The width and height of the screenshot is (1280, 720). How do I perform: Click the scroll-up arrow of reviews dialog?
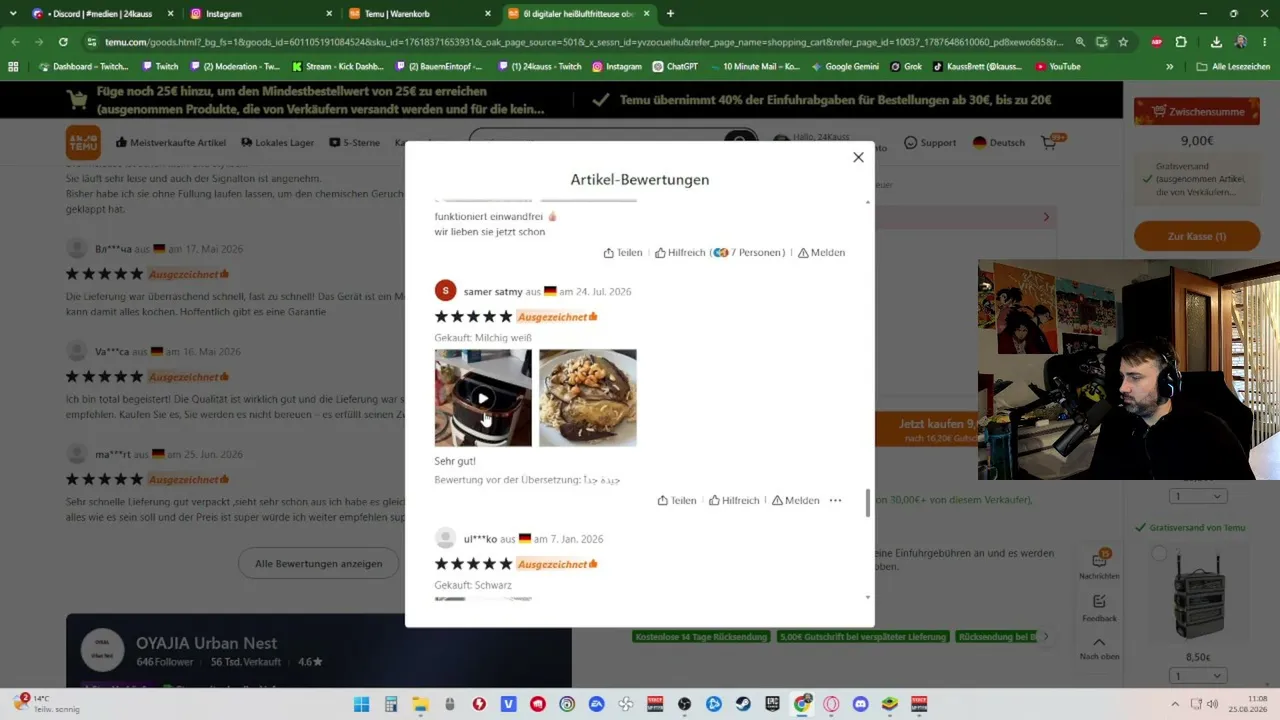coord(868,202)
